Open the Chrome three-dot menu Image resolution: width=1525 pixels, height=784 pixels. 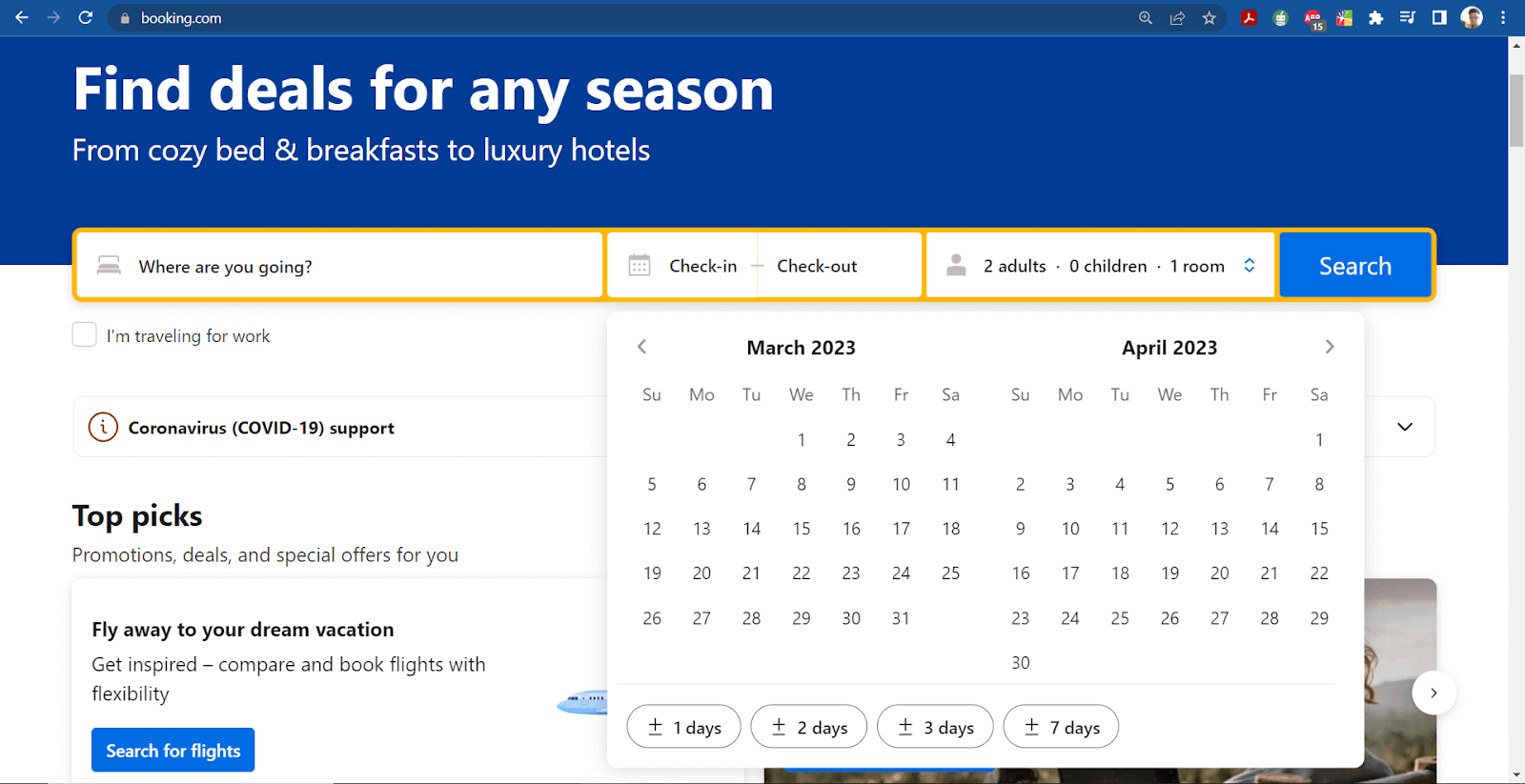(1502, 17)
